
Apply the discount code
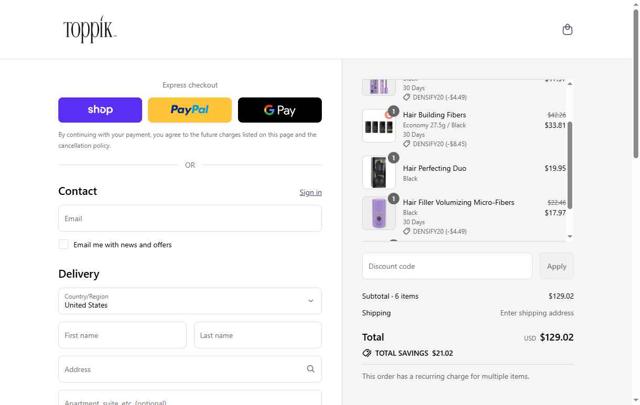pos(556,266)
